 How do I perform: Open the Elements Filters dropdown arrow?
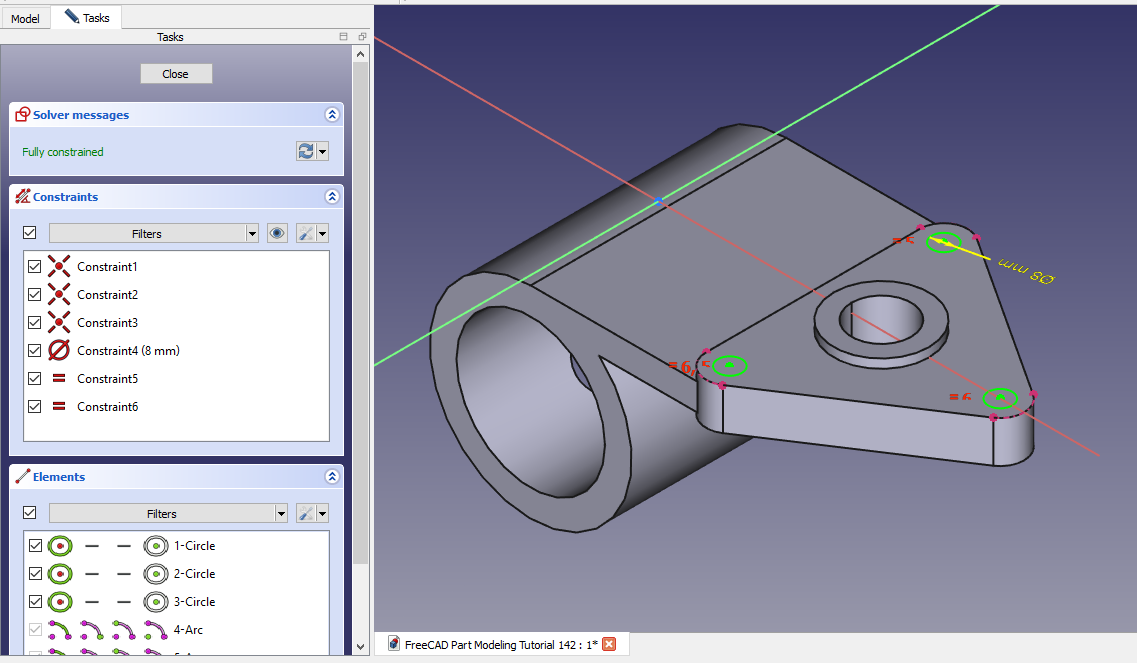point(282,513)
